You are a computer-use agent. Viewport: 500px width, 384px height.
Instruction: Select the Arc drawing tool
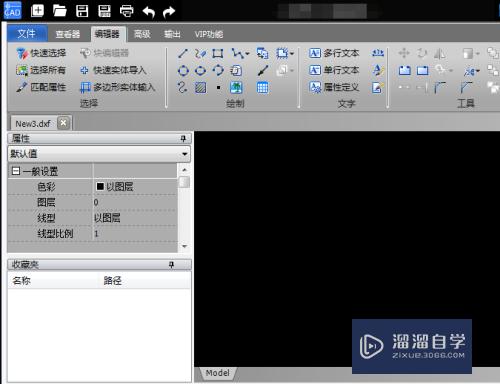click(x=218, y=70)
